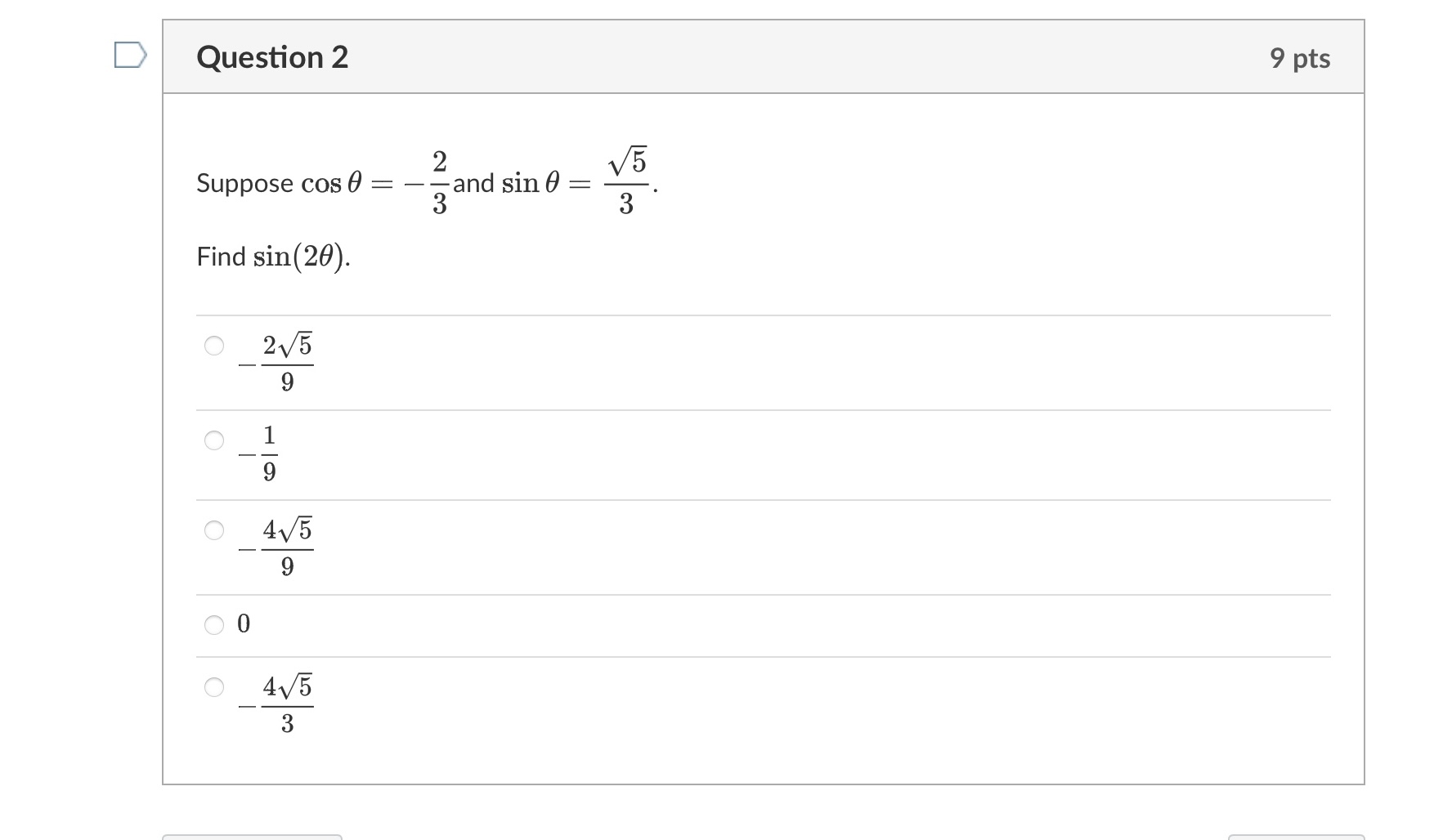Click the second answer choice row
The width and height of the screenshot is (1452, 840).
(654, 454)
